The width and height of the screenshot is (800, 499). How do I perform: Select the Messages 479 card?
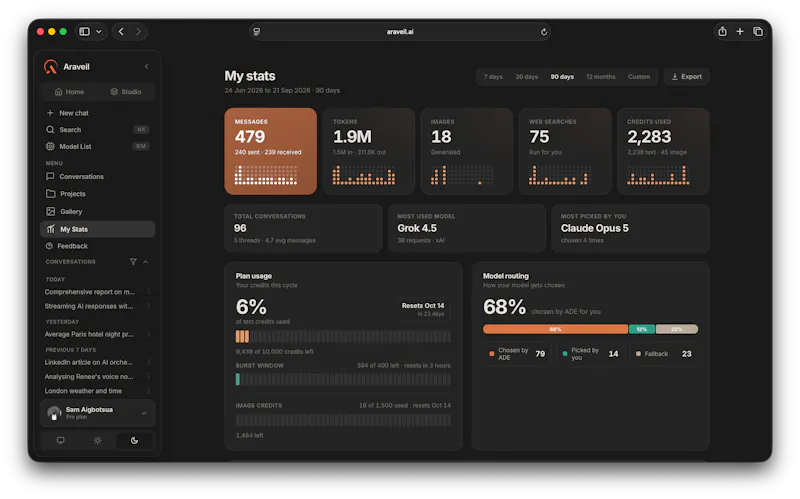coord(270,151)
